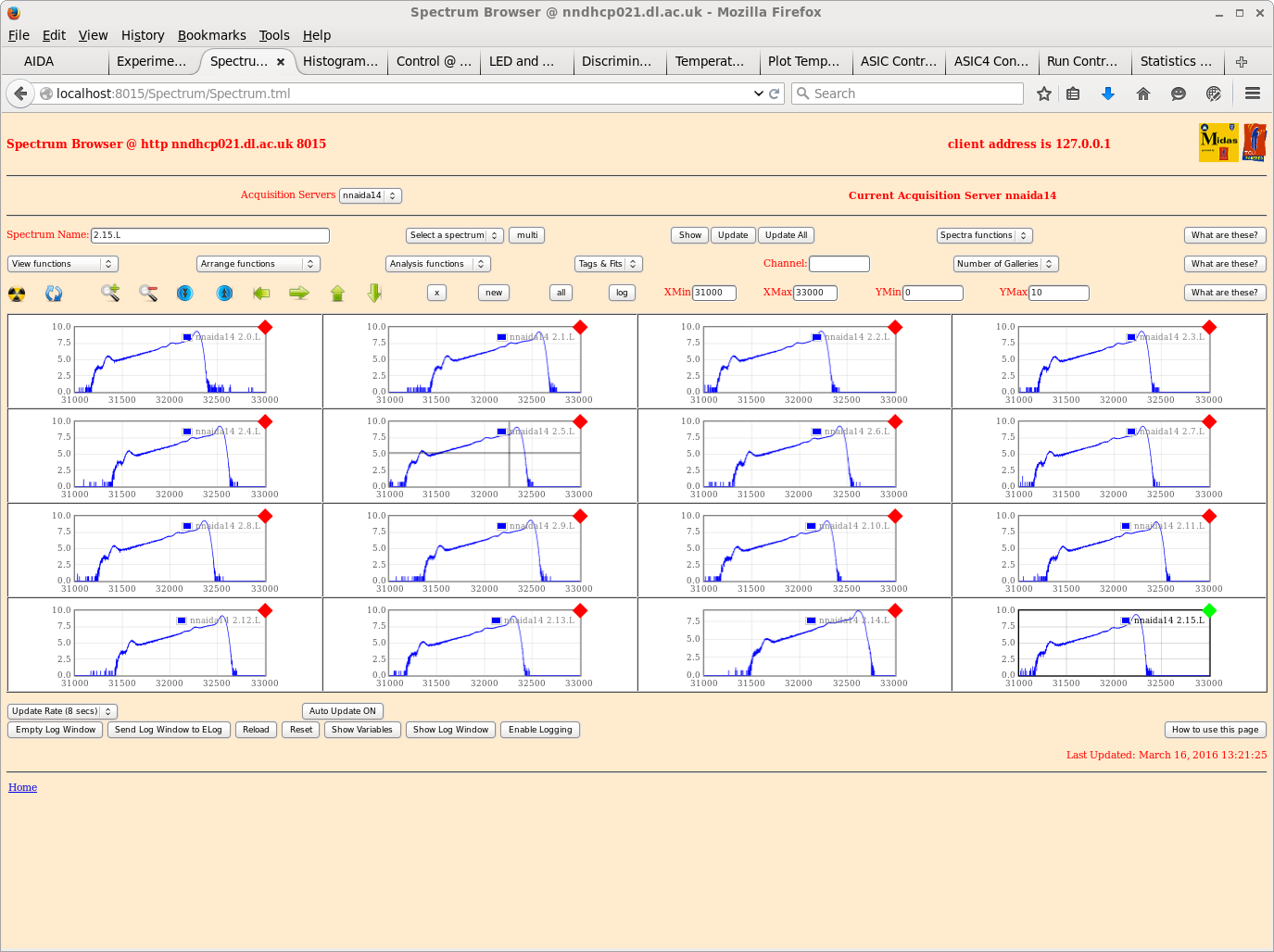Close the Spectrum tab

click(x=281, y=62)
